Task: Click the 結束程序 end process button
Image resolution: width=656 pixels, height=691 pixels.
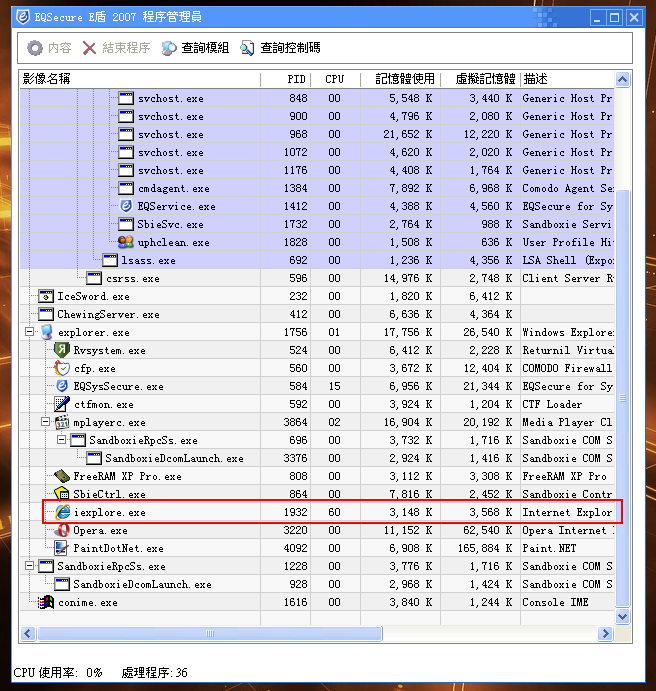Action: point(116,48)
